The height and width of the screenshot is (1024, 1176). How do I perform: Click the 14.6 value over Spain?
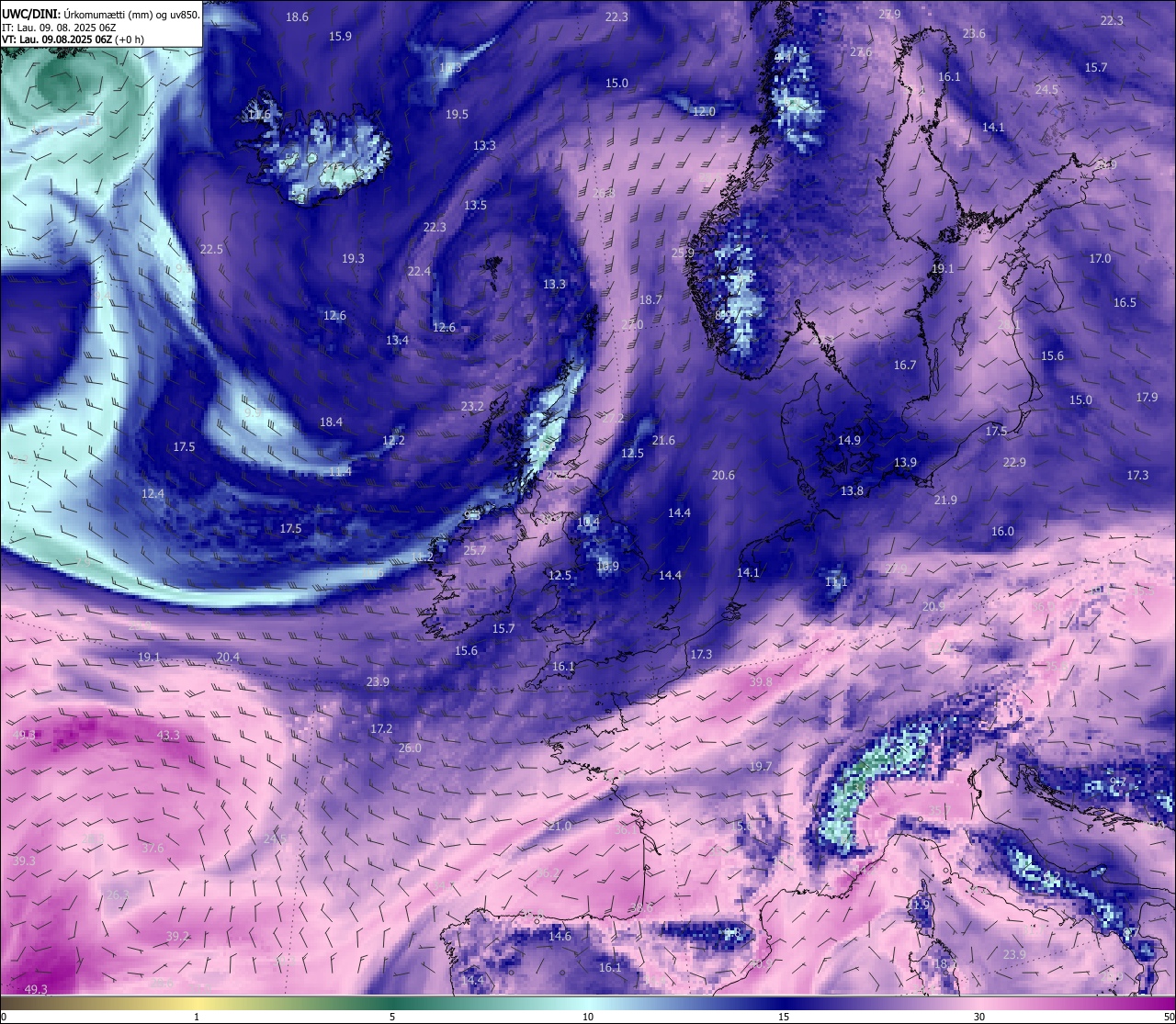560,936
